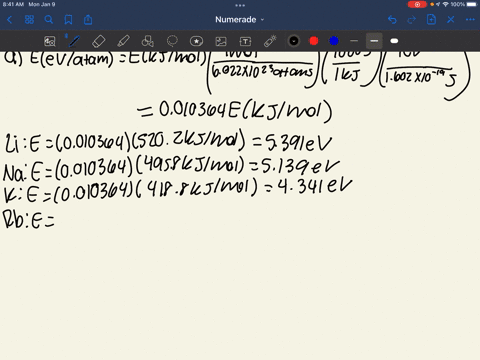Select the Eraser tool
The image size is (480, 360).
click(x=98, y=41)
